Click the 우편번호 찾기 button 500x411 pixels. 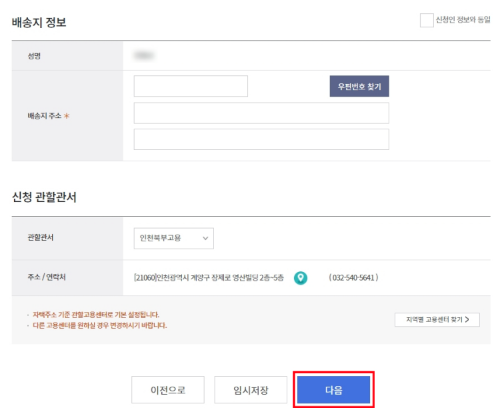(359, 86)
